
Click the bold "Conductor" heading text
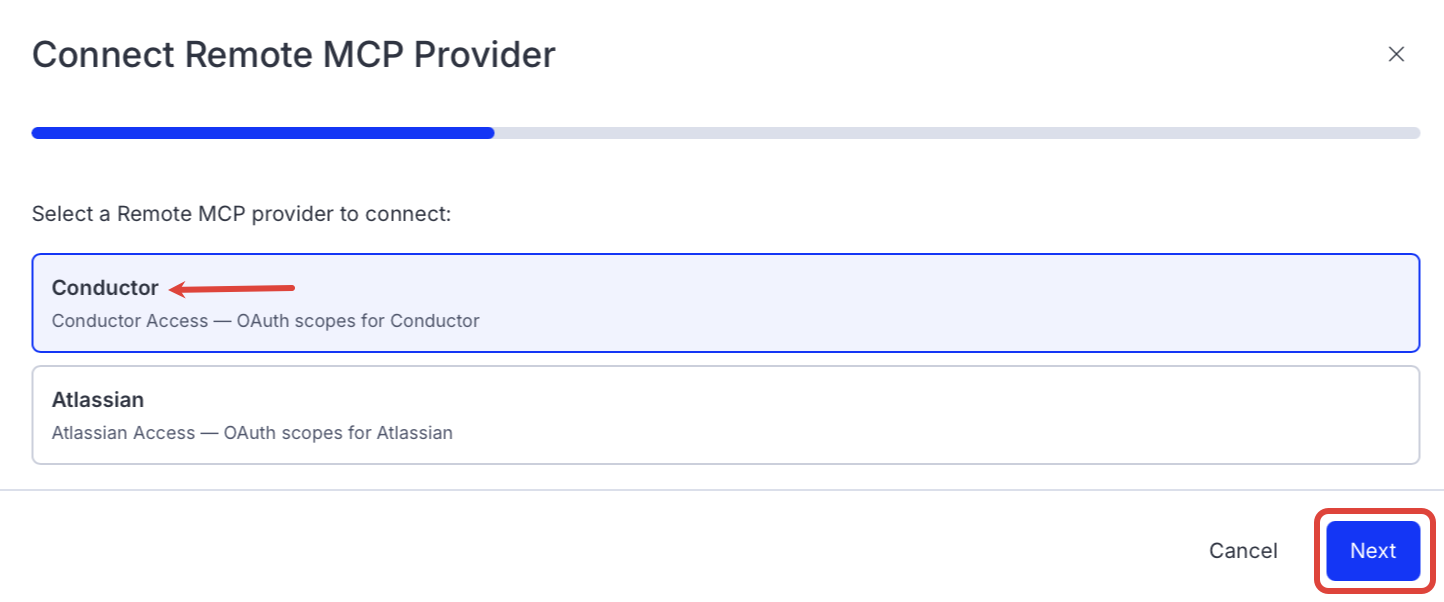coord(105,288)
